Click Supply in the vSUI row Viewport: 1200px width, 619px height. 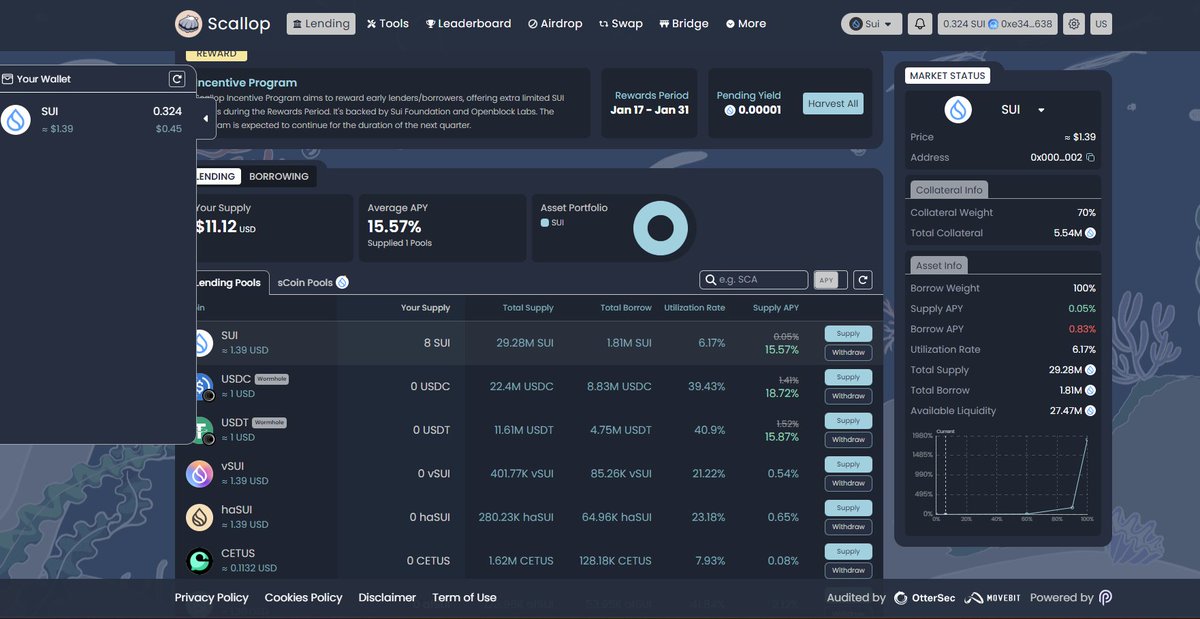pos(848,464)
